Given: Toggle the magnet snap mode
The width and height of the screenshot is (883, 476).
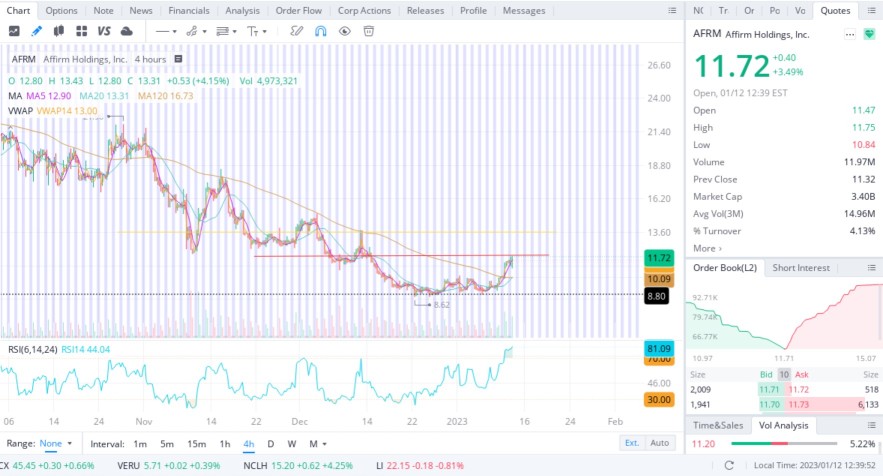Looking at the screenshot, I should pos(320,32).
